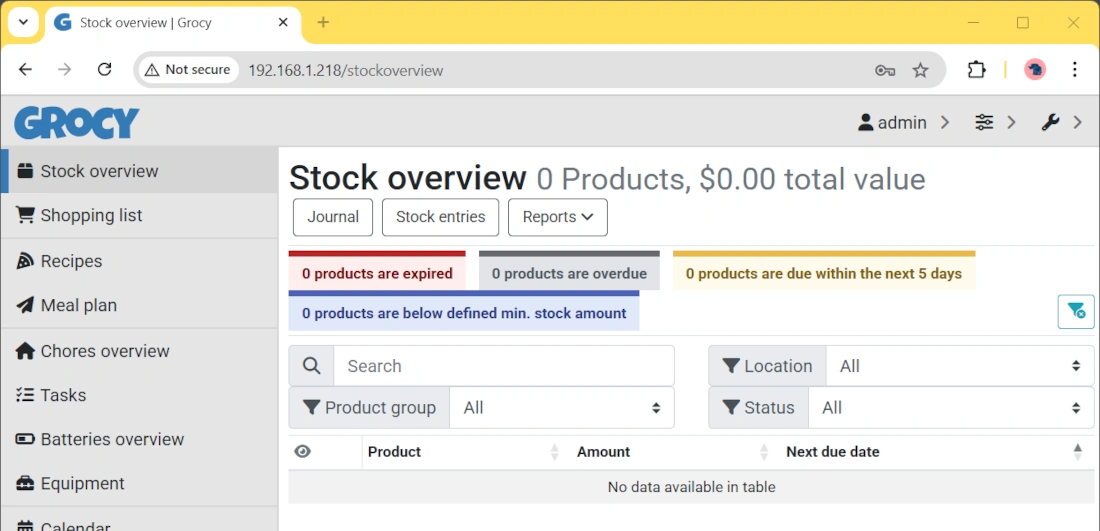Open the view settings sliders menu
The image size is (1100, 531).
[x=995, y=123]
